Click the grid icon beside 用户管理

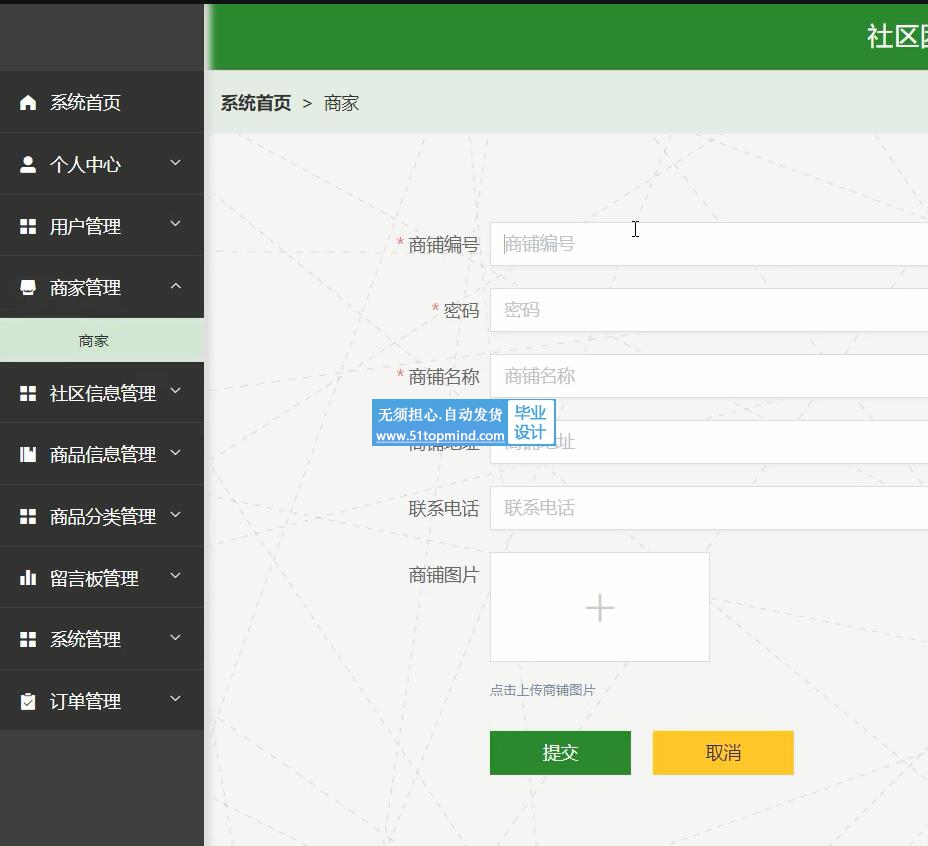coord(28,226)
